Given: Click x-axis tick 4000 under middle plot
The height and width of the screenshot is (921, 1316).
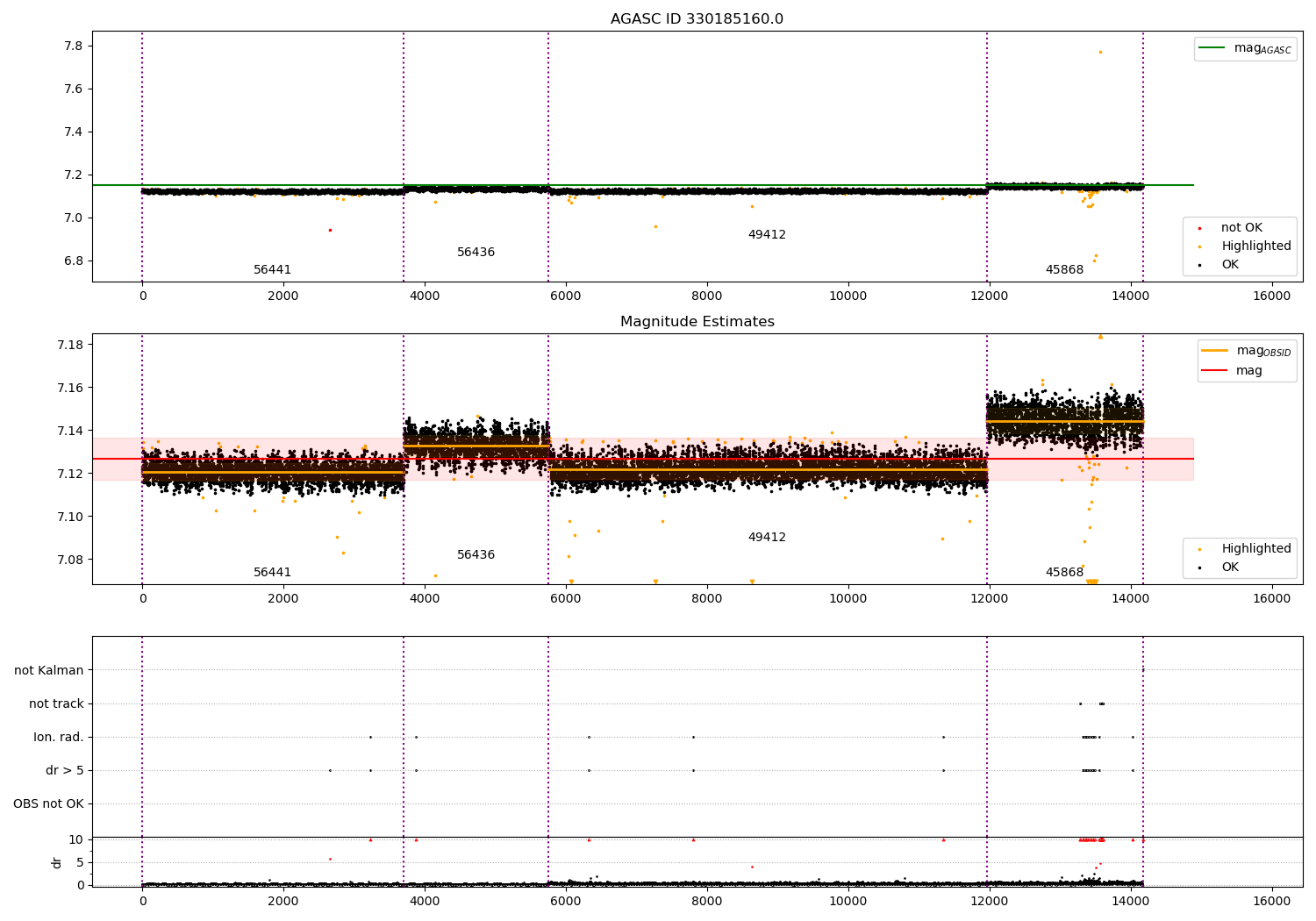Looking at the screenshot, I should 425,599.
